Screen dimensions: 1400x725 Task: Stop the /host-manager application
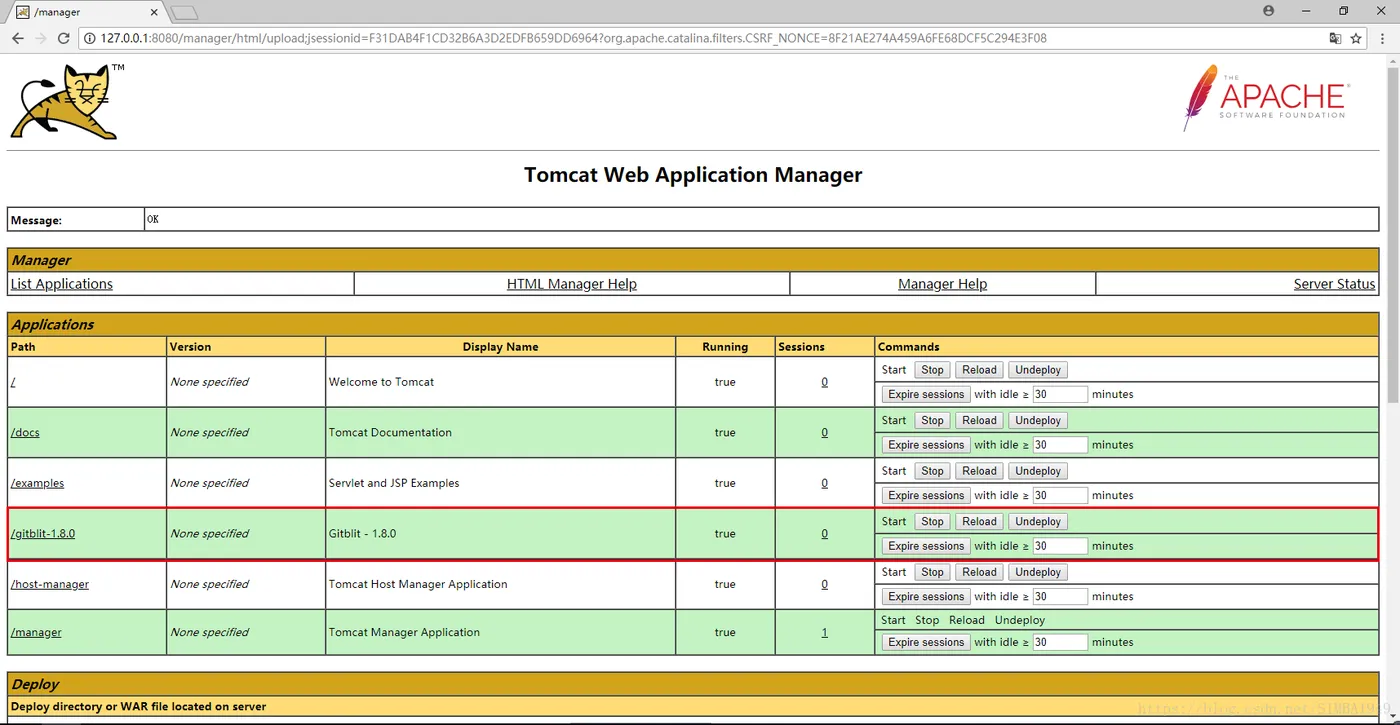pyautogui.click(x=932, y=573)
